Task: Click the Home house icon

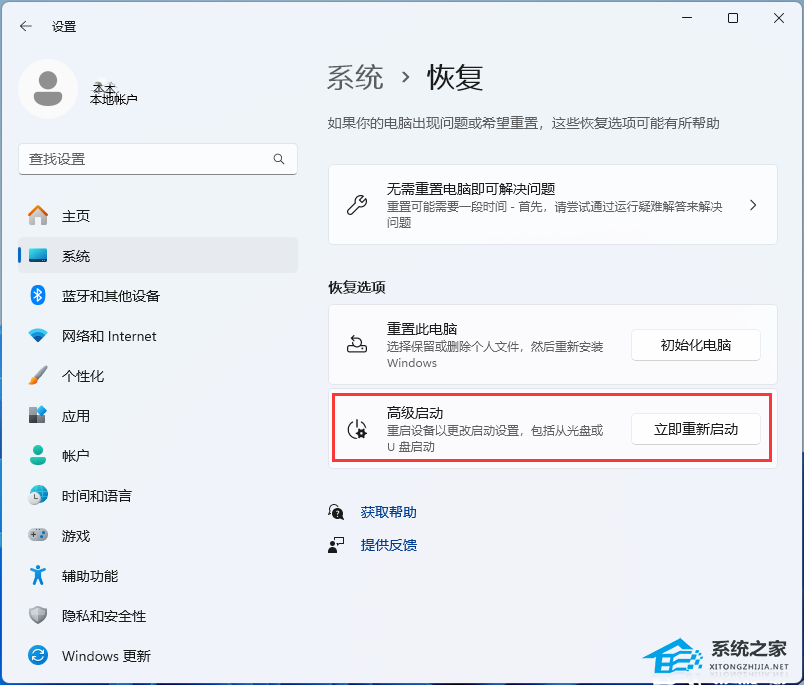Action: (38, 215)
